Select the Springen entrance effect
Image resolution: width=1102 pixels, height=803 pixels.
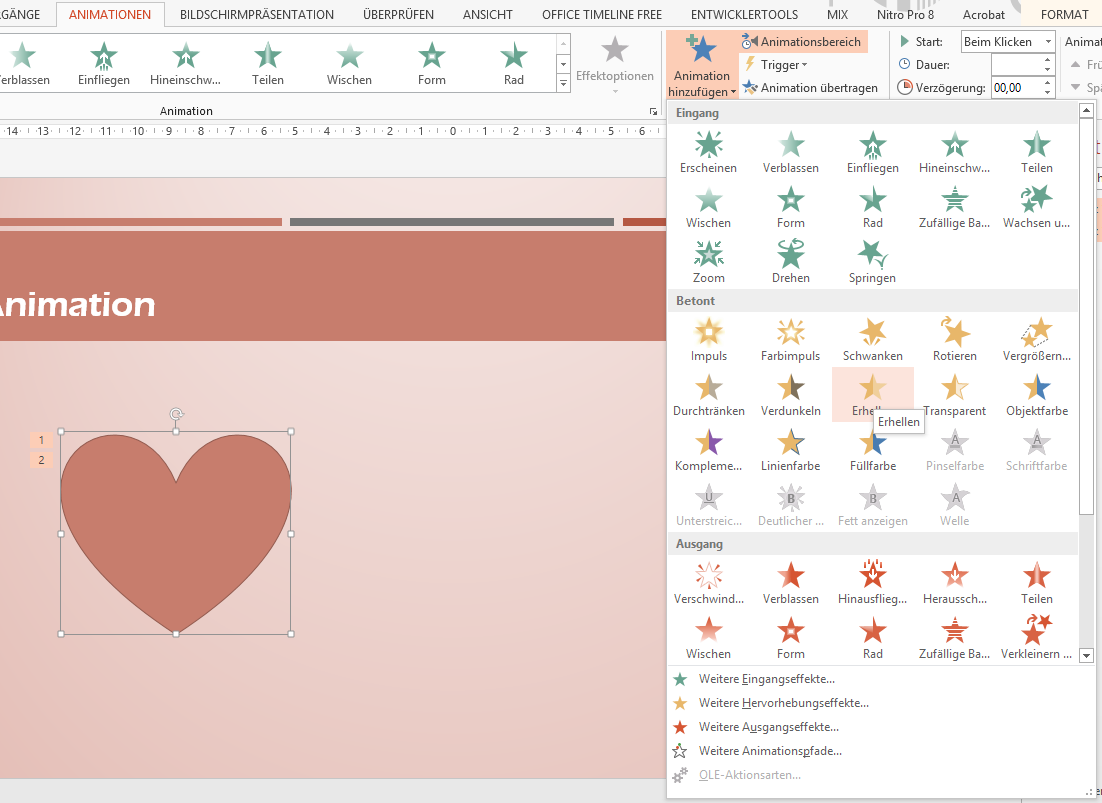pos(872,262)
